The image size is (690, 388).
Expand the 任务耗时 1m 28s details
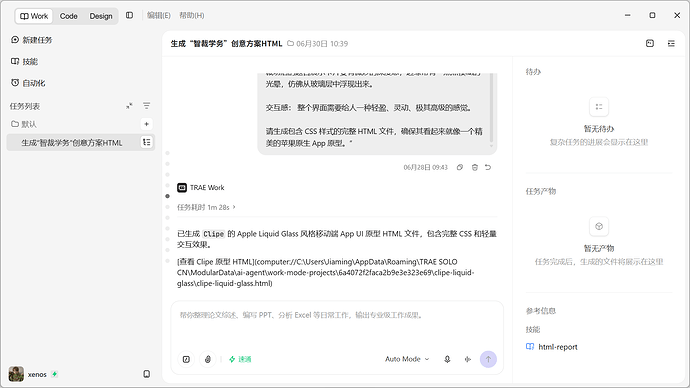(206, 207)
